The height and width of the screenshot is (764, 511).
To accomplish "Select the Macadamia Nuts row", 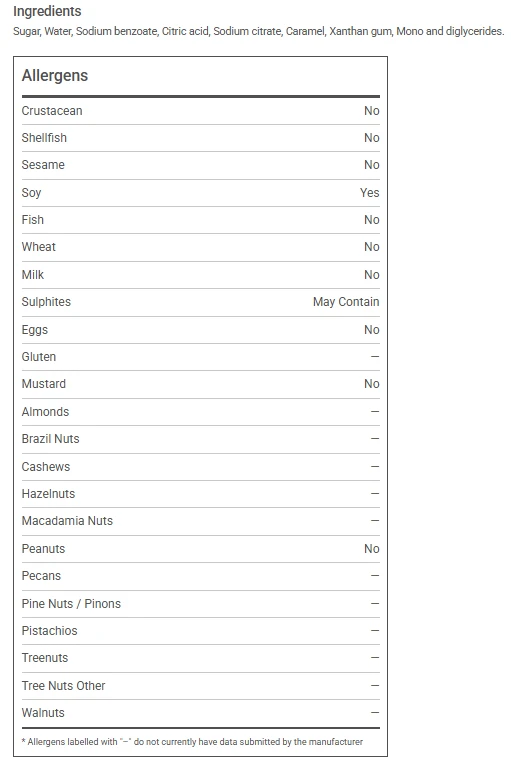I will [x=200, y=521].
